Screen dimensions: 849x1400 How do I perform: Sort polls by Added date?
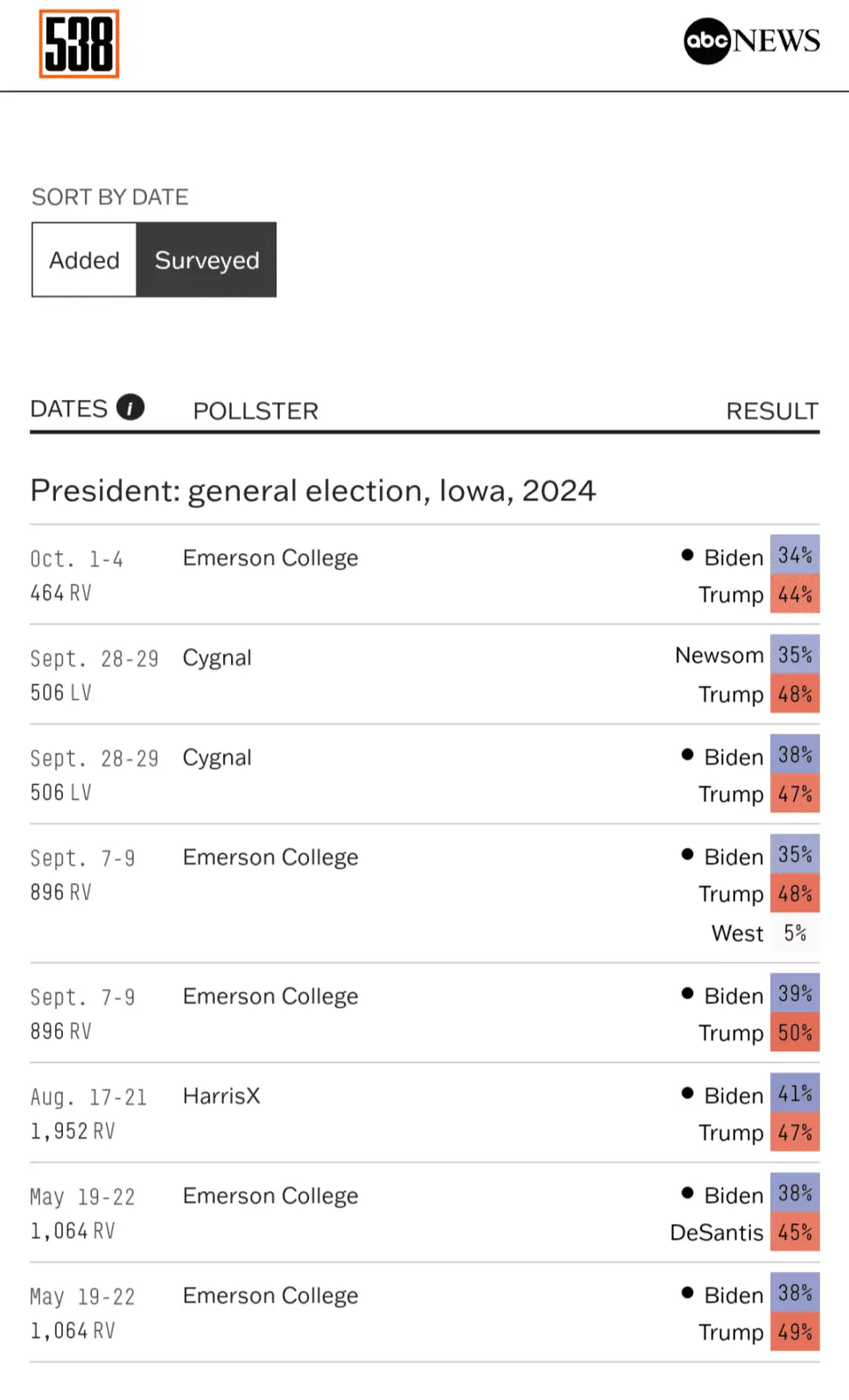84,260
